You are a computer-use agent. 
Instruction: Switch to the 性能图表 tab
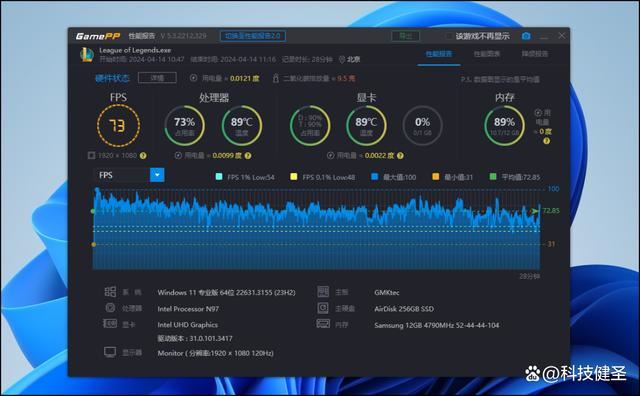click(x=487, y=54)
